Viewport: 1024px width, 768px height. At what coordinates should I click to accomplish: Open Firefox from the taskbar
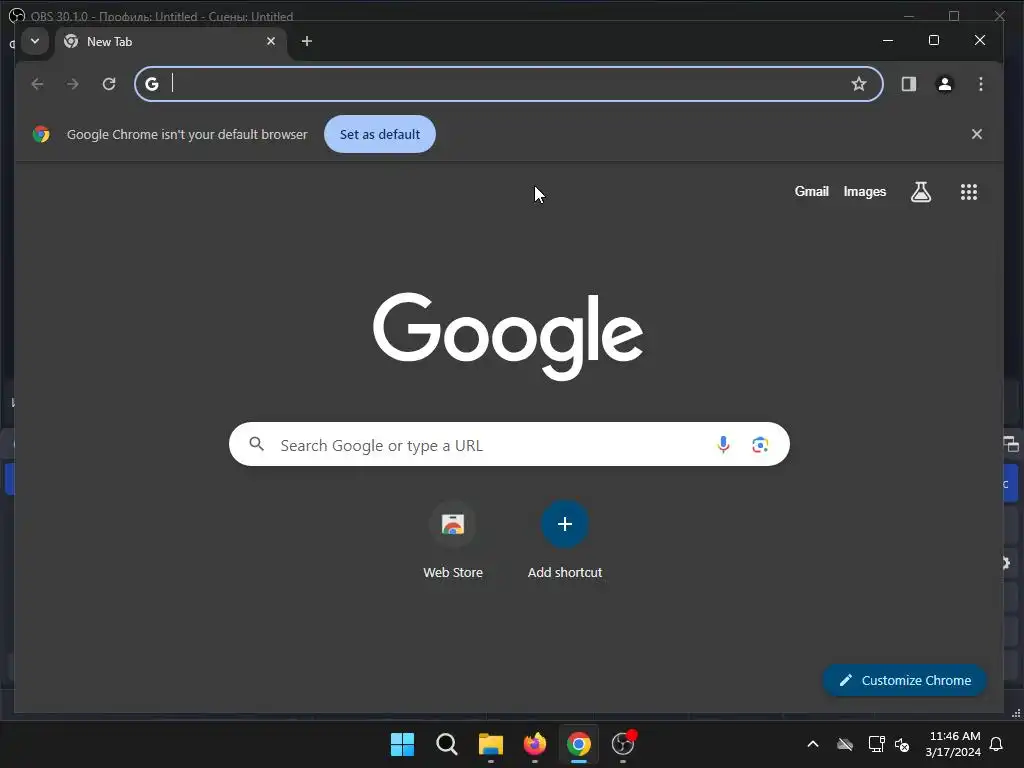pyautogui.click(x=535, y=744)
